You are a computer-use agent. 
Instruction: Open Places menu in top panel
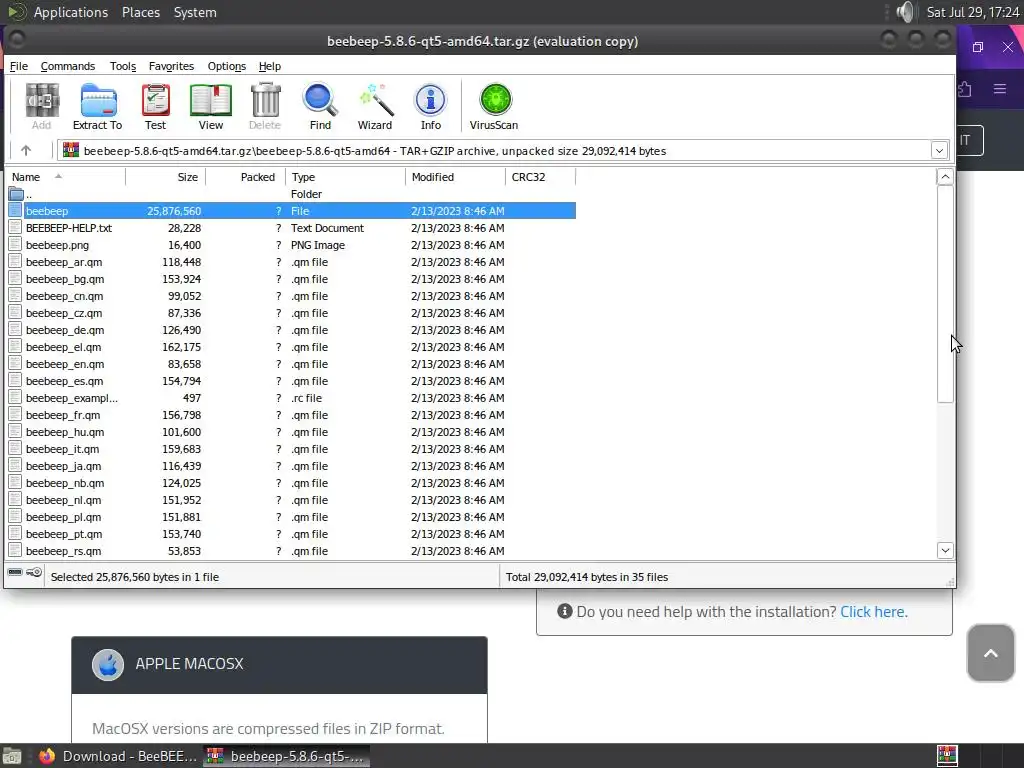point(141,12)
